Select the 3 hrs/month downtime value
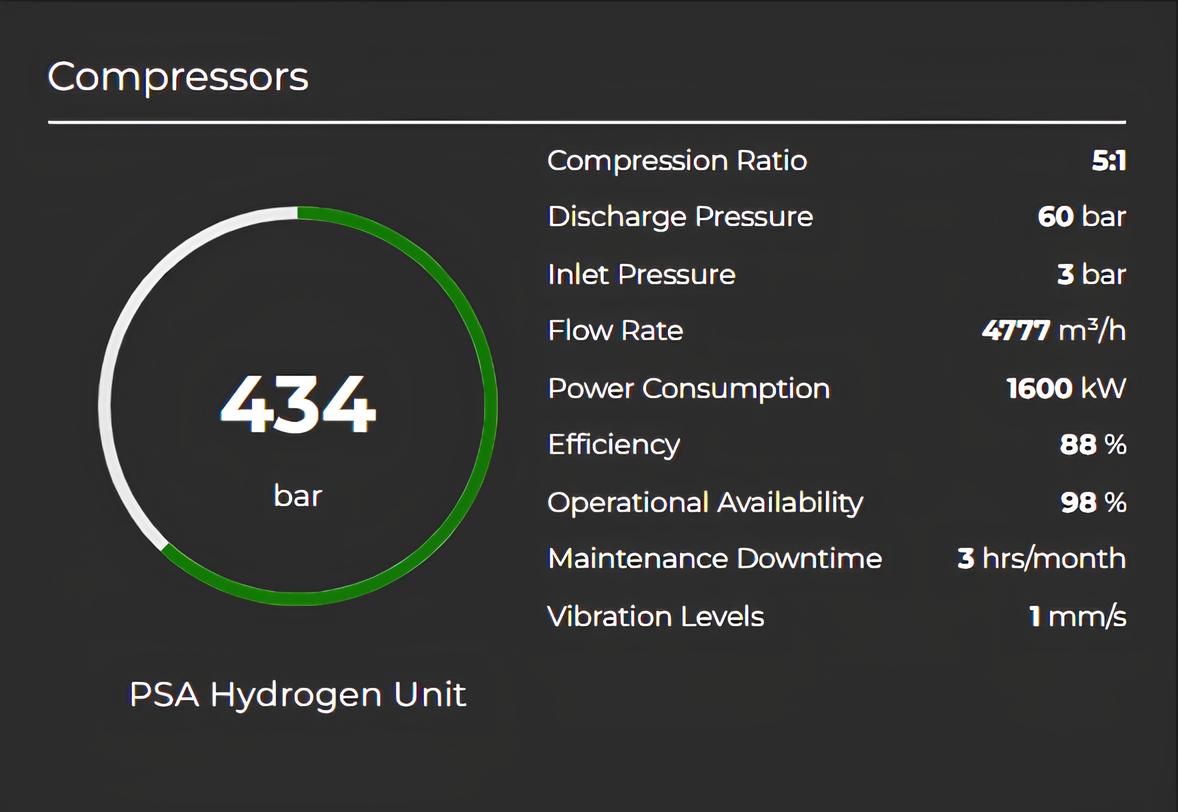 pyautogui.click(x=1042, y=559)
